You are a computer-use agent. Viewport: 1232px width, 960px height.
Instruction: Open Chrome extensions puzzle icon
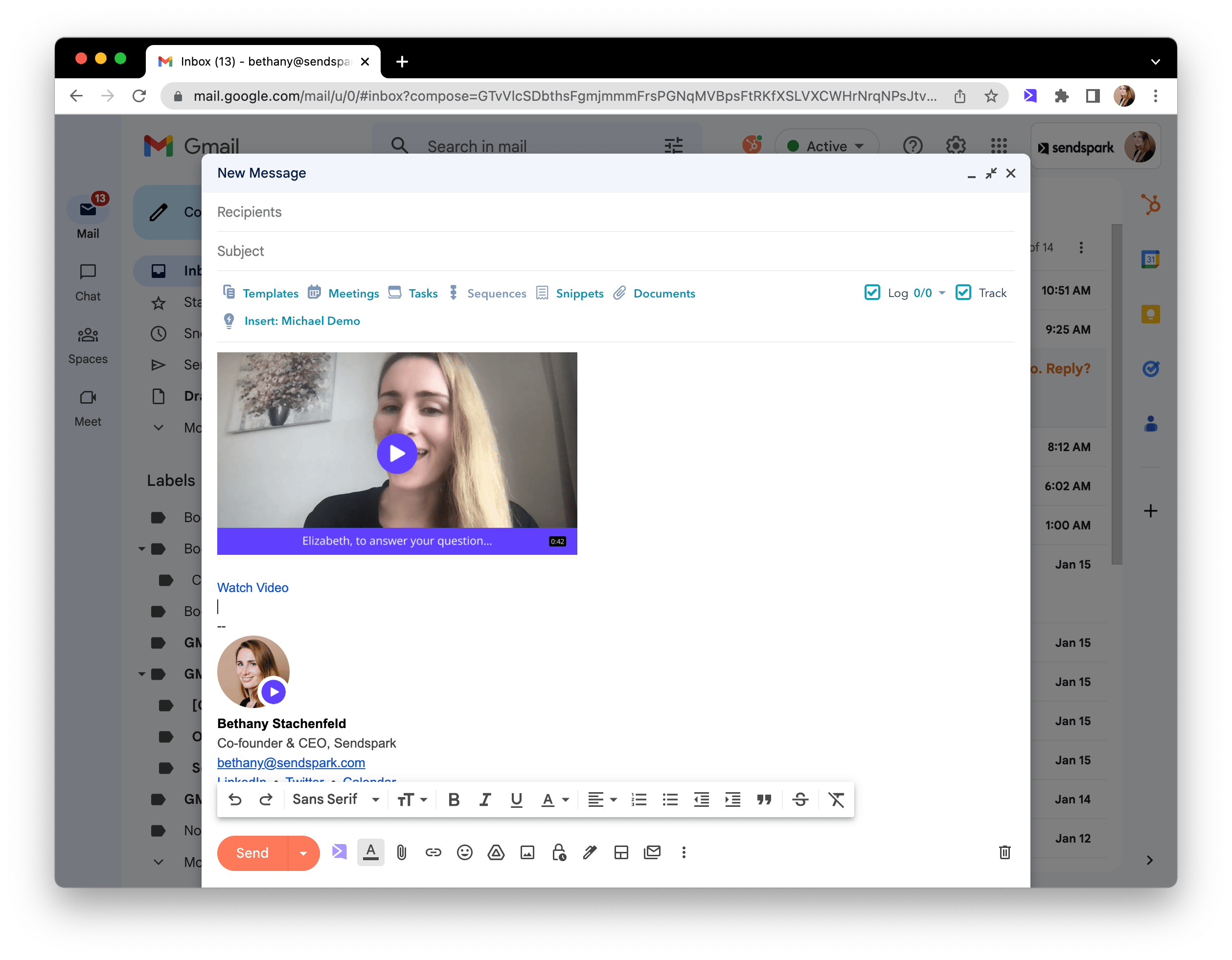click(1061, 96)
